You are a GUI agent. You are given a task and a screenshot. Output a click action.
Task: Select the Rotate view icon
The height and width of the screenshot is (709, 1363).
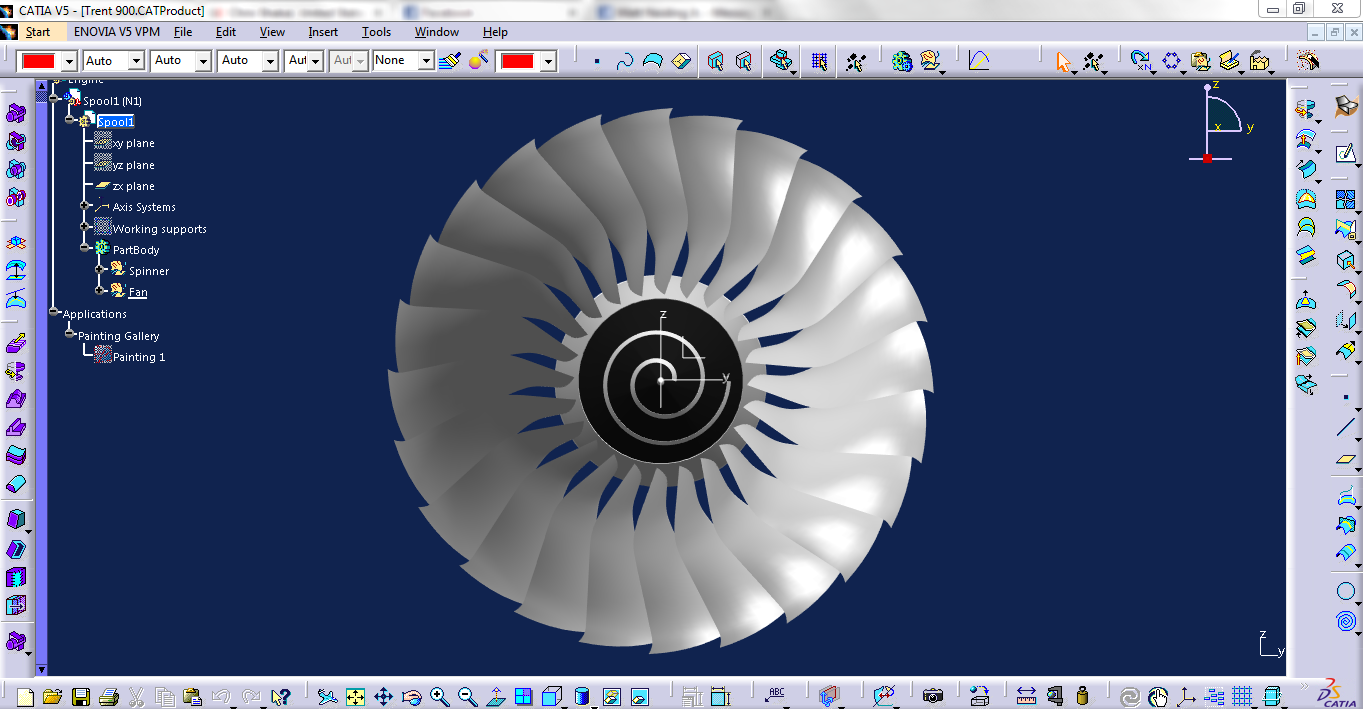click(x=411, y=696)
